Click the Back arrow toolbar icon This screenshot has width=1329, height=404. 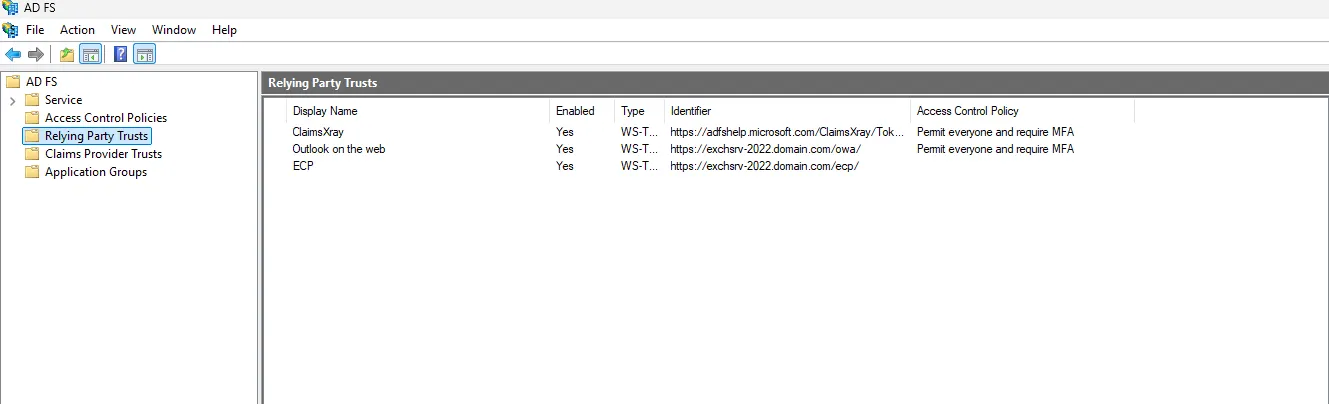[x=13, y=54]
